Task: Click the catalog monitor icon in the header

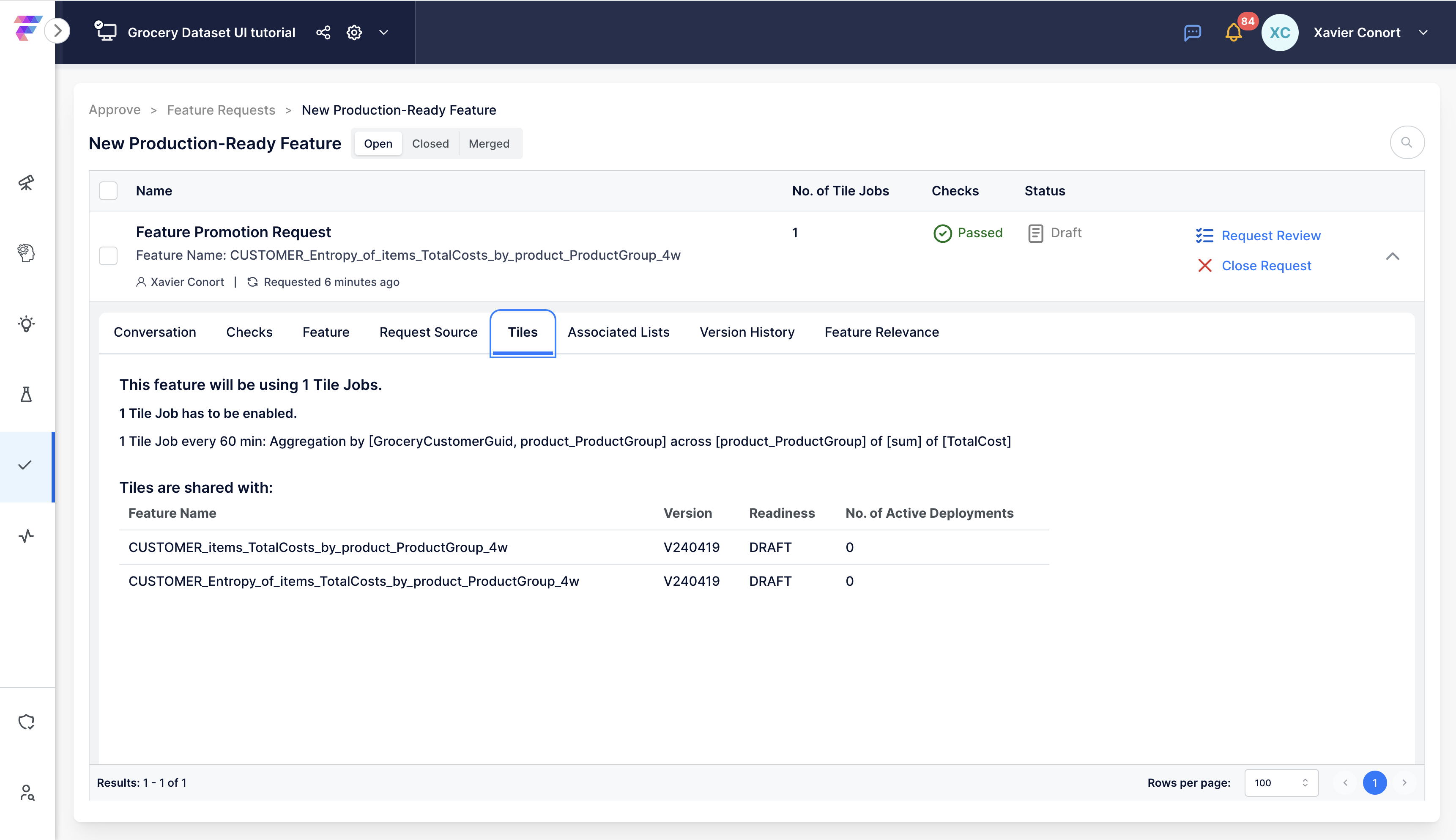Action: pos(106,31)
